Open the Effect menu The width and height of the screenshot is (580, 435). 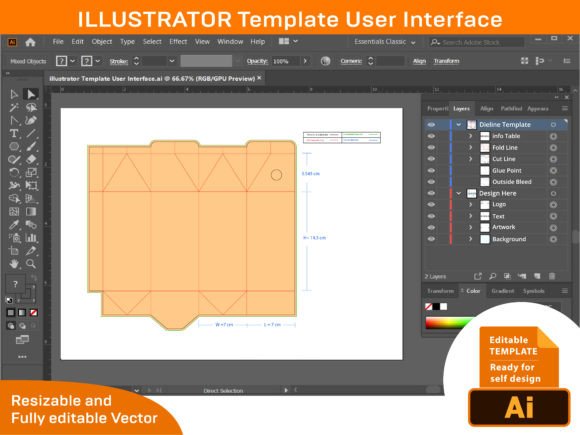178,41
